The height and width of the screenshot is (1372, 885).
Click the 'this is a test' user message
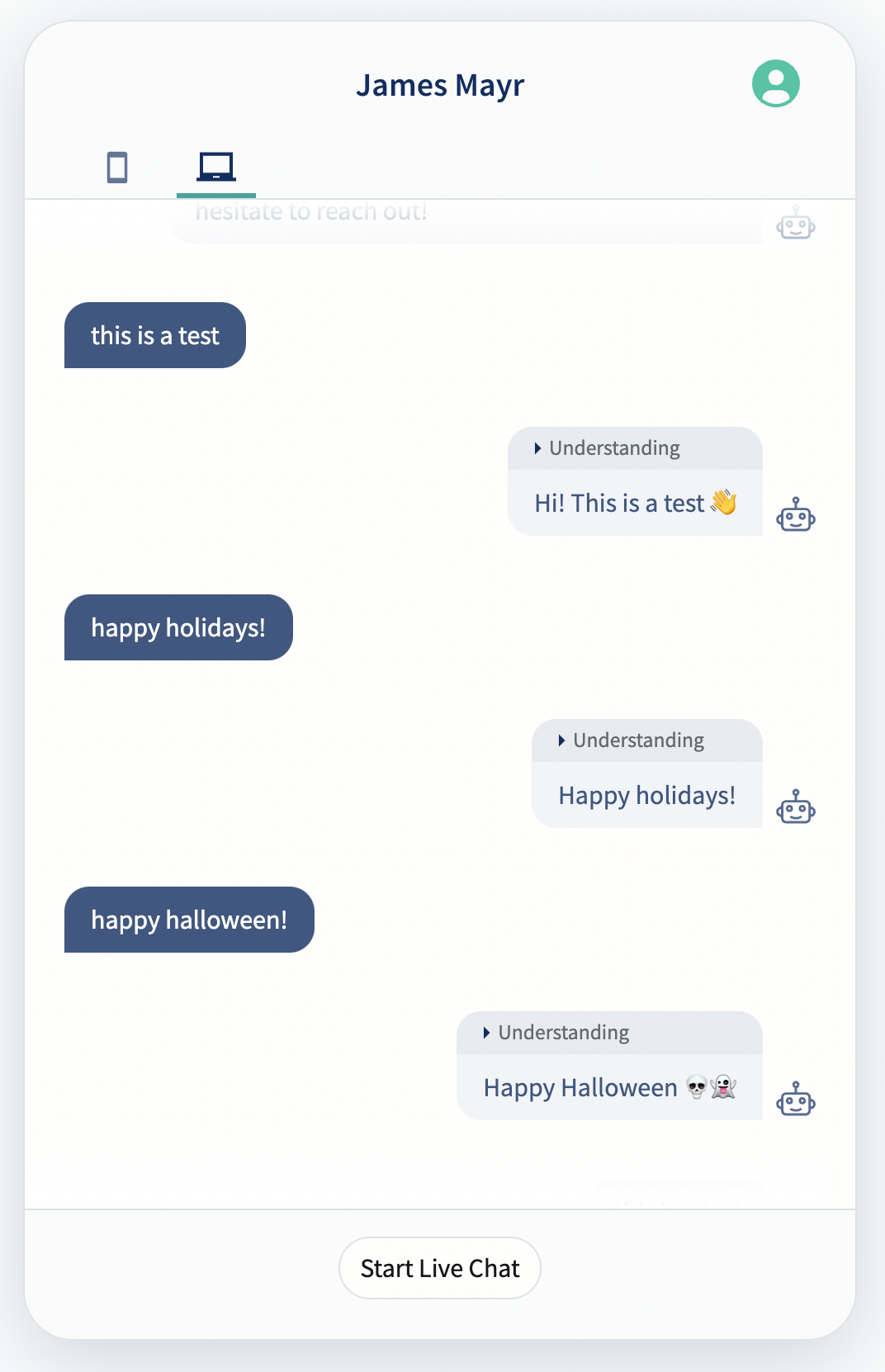click(155, 335)
